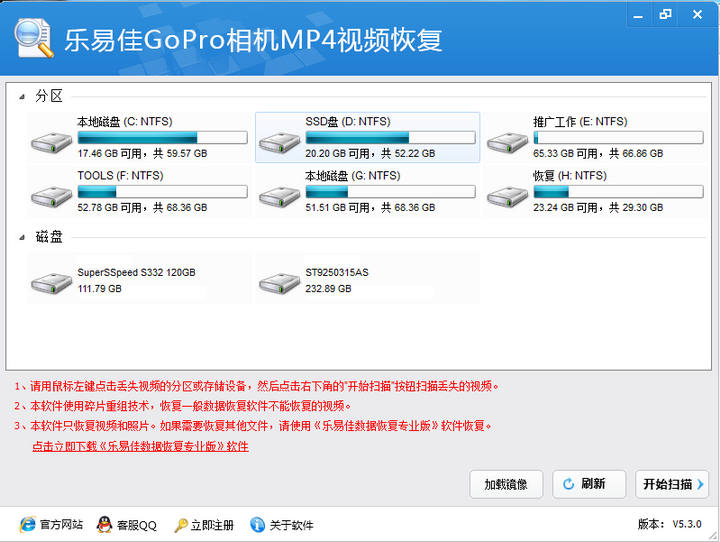Click the magnifier logo in the title bar
This screenshot has height=542, width=720.
(34, 38)
